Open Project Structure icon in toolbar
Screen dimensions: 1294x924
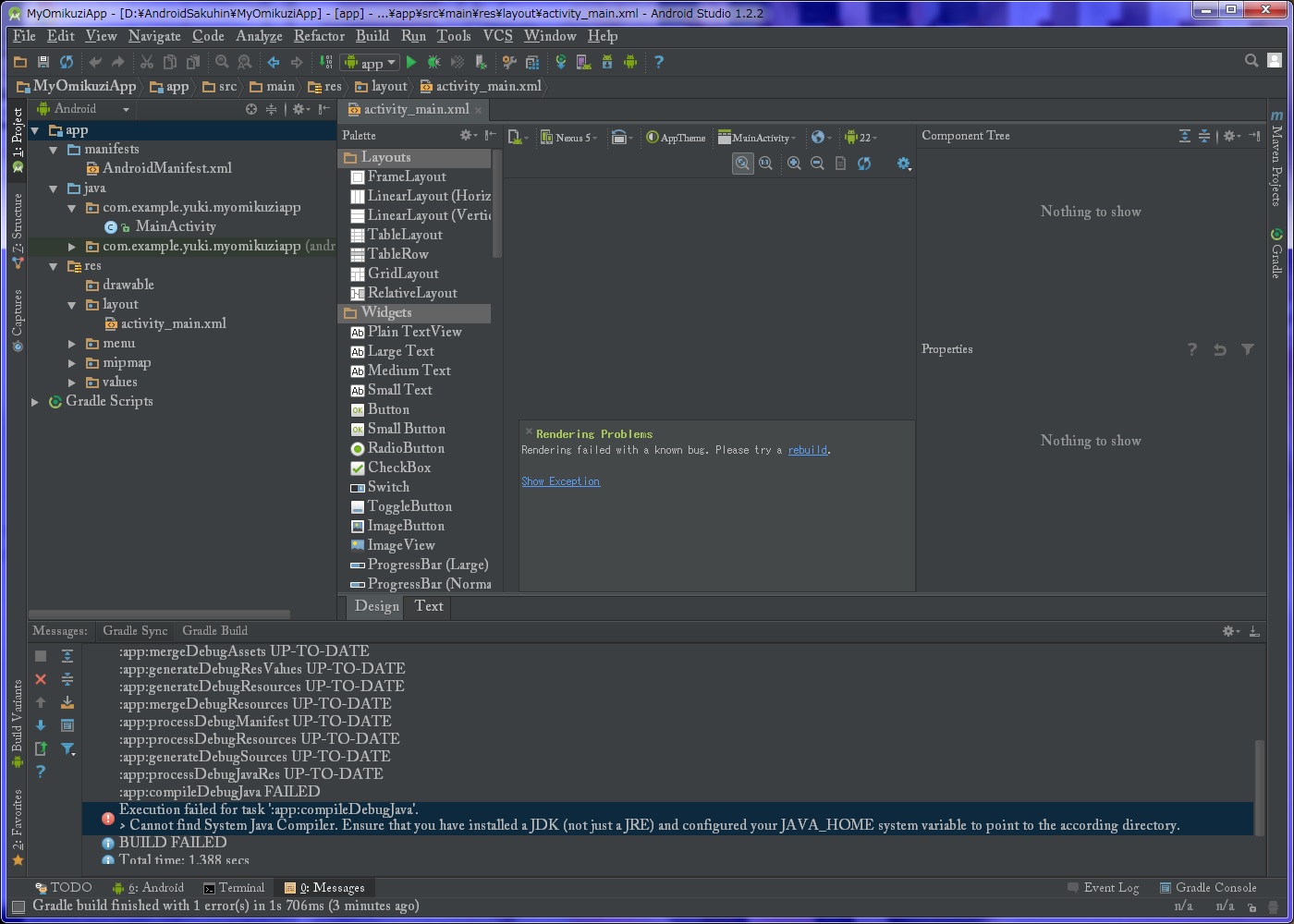(532, 62)
